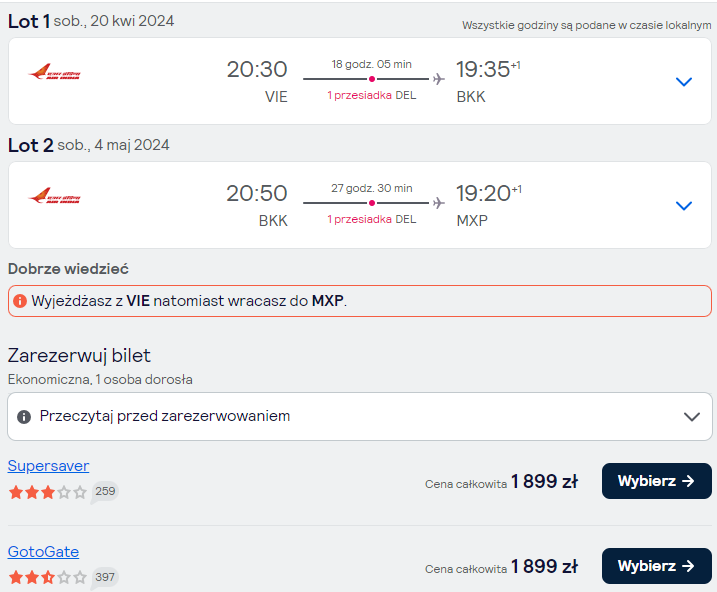Click the airplane icon in the Lot 1 route line
717x592 pixels.
pos(439,79)
